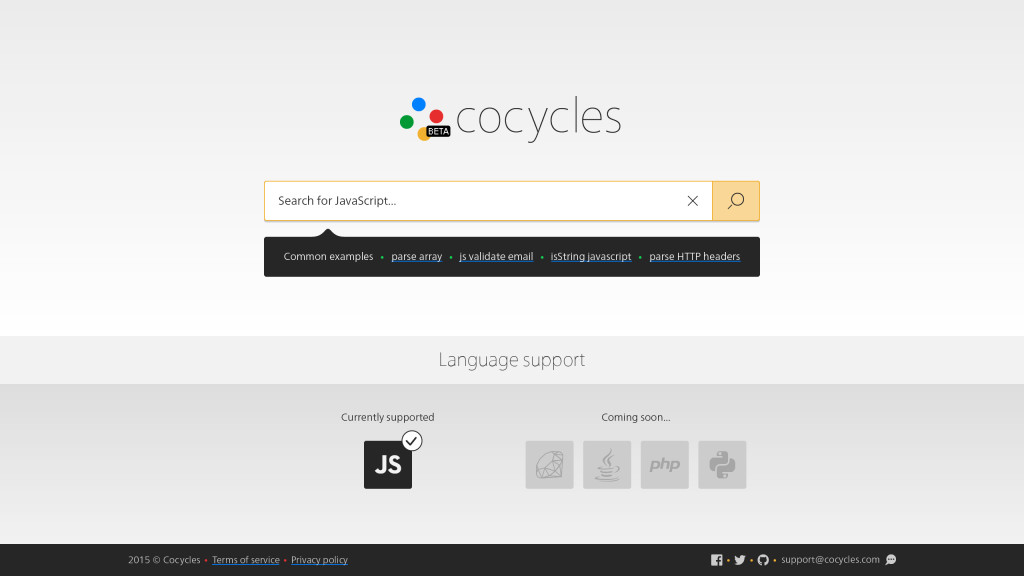The image size is (1024, 576).
Task: Go to GitHub via the footer icon
Action: click(x=763, y=560)
